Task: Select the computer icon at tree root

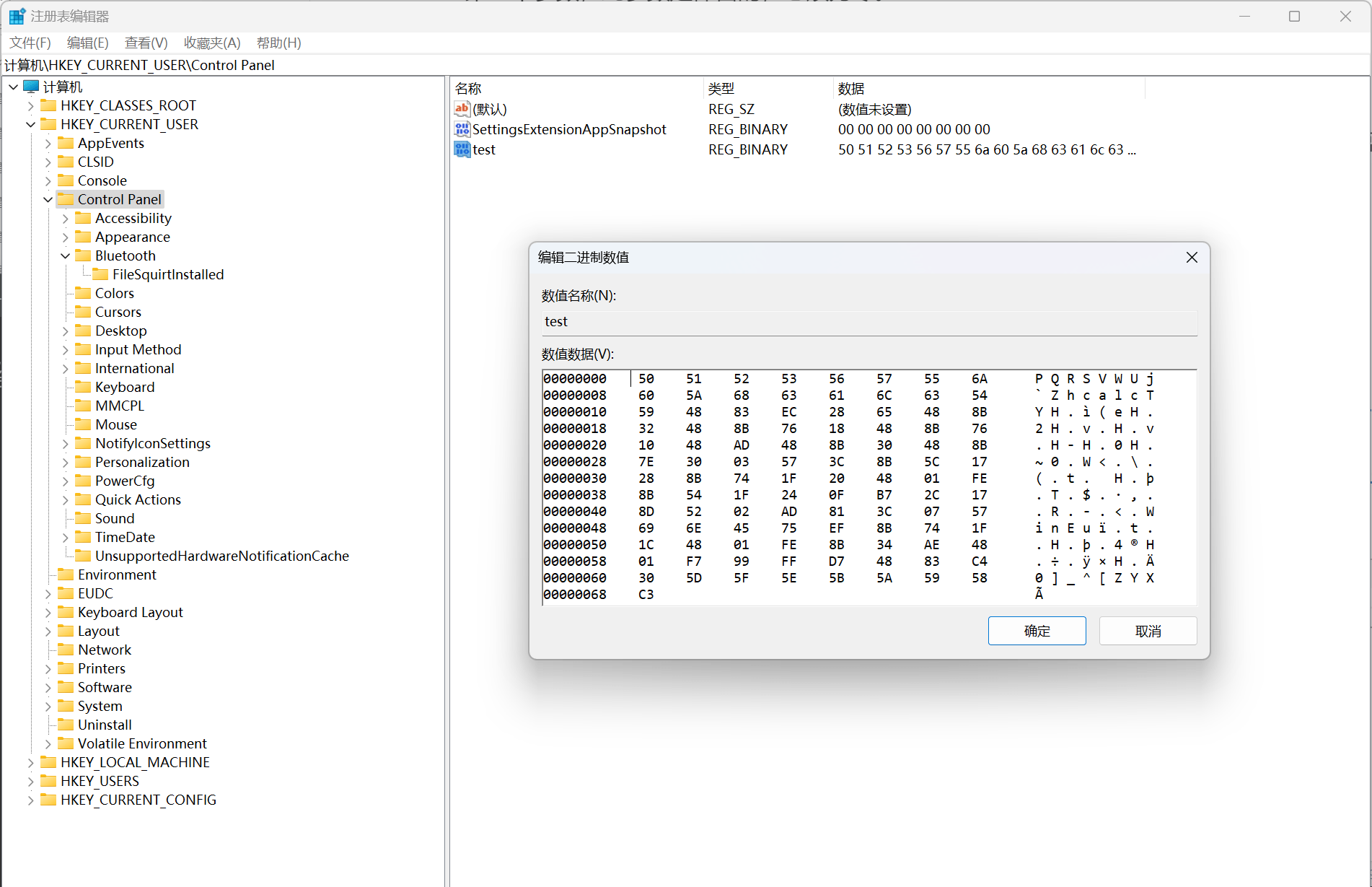Action: coord(31,87)
